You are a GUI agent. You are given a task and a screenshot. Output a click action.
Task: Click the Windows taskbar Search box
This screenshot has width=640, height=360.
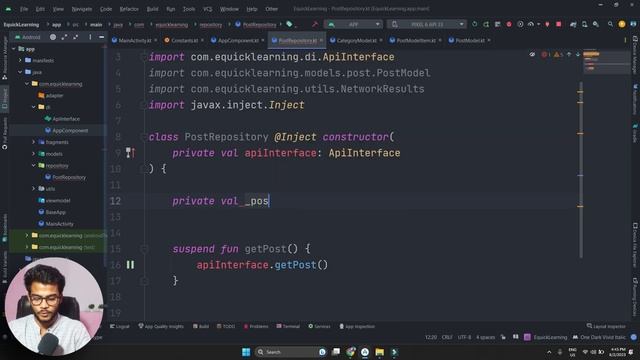[291, 352]
